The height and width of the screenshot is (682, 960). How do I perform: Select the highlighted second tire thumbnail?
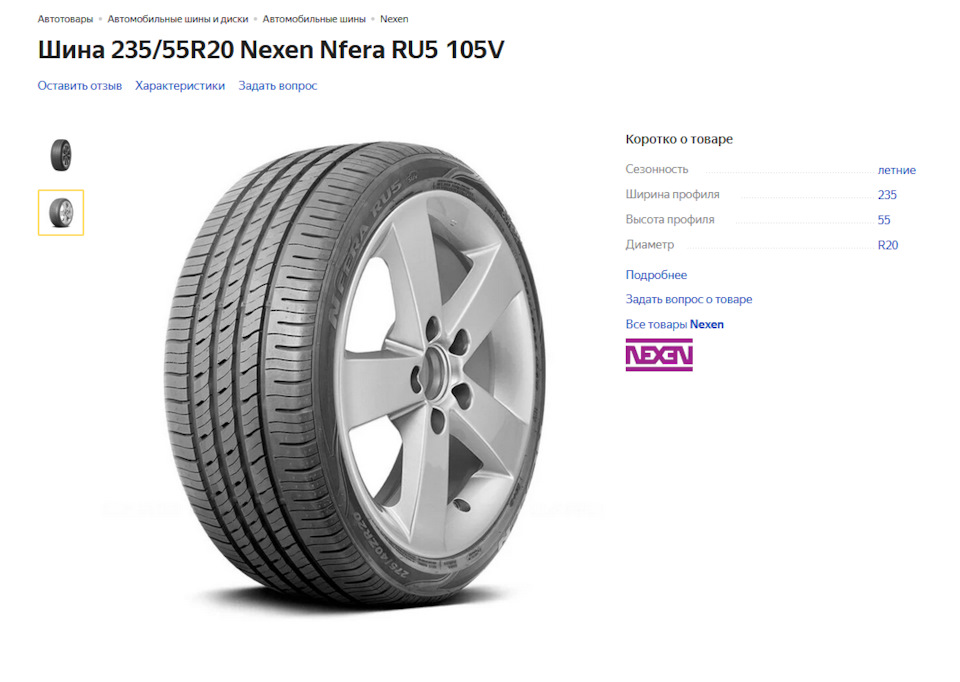[61, 212]
